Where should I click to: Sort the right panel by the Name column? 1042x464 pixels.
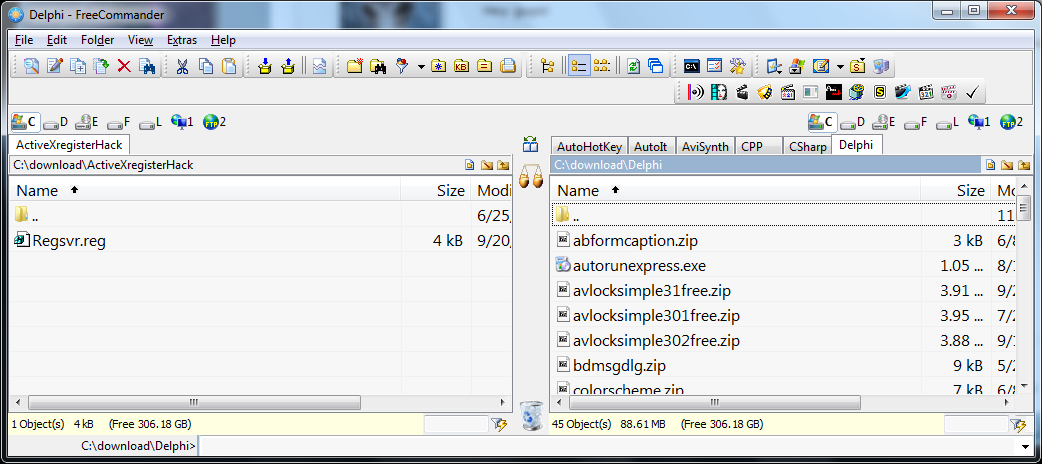[x=736, y=190]
